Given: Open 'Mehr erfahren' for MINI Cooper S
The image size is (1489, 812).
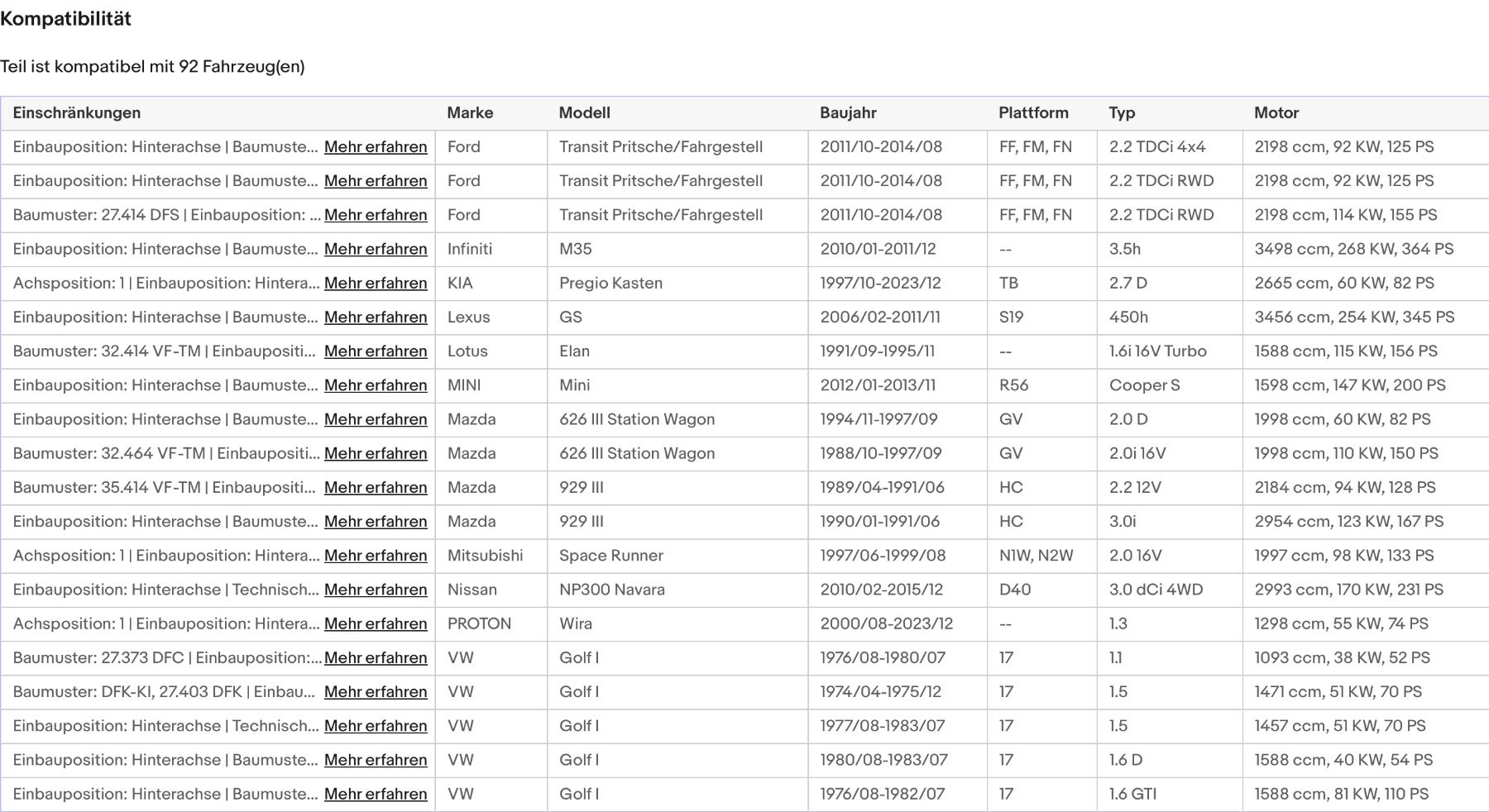Looking at the screenshot, I should (x=376, y=385).
